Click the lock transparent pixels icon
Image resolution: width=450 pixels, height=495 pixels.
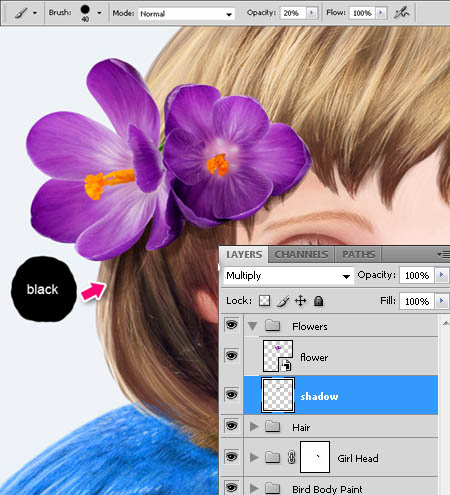(265, 301)
